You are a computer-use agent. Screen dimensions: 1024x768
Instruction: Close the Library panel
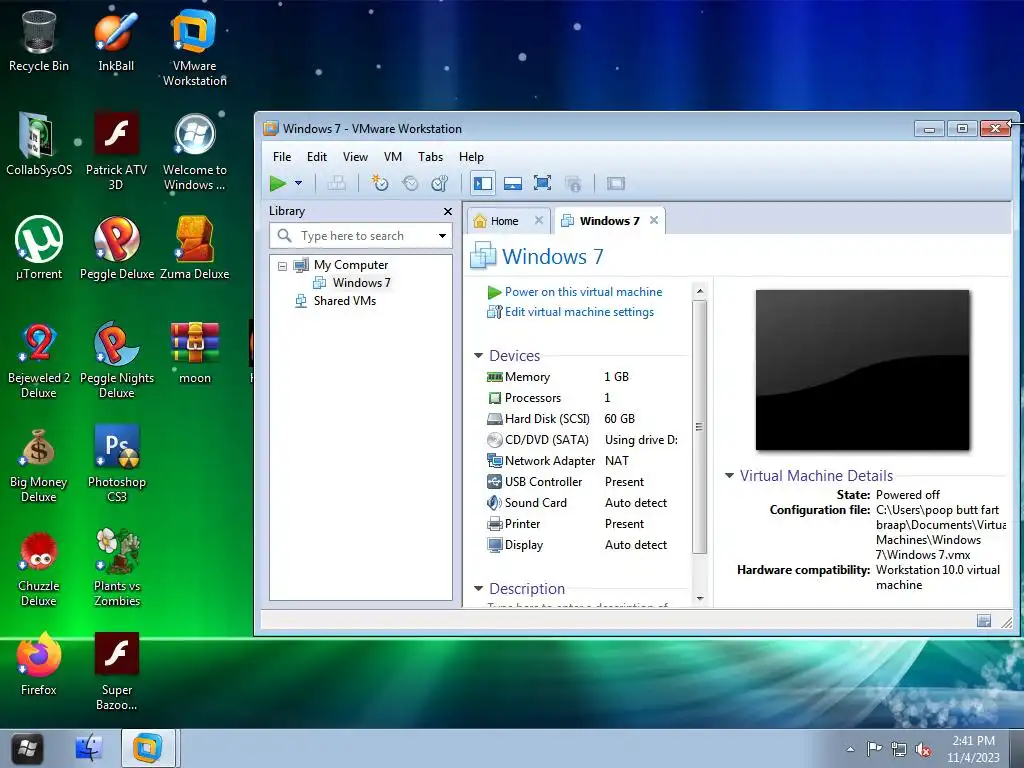pos(447,211)
